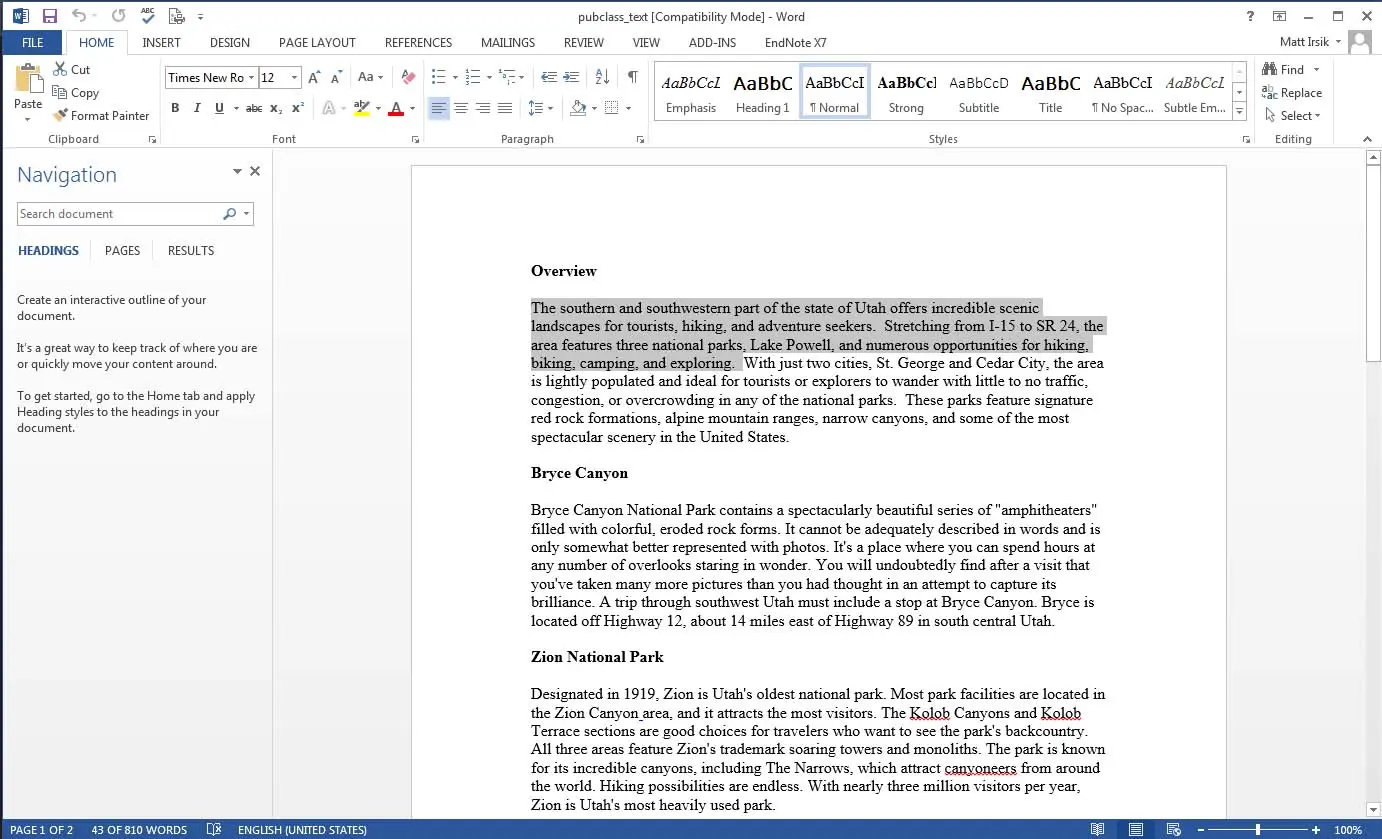Click the Redo/Repeat arrow icon
Screen dimensions: 1382x839
[x=118, y=16]
